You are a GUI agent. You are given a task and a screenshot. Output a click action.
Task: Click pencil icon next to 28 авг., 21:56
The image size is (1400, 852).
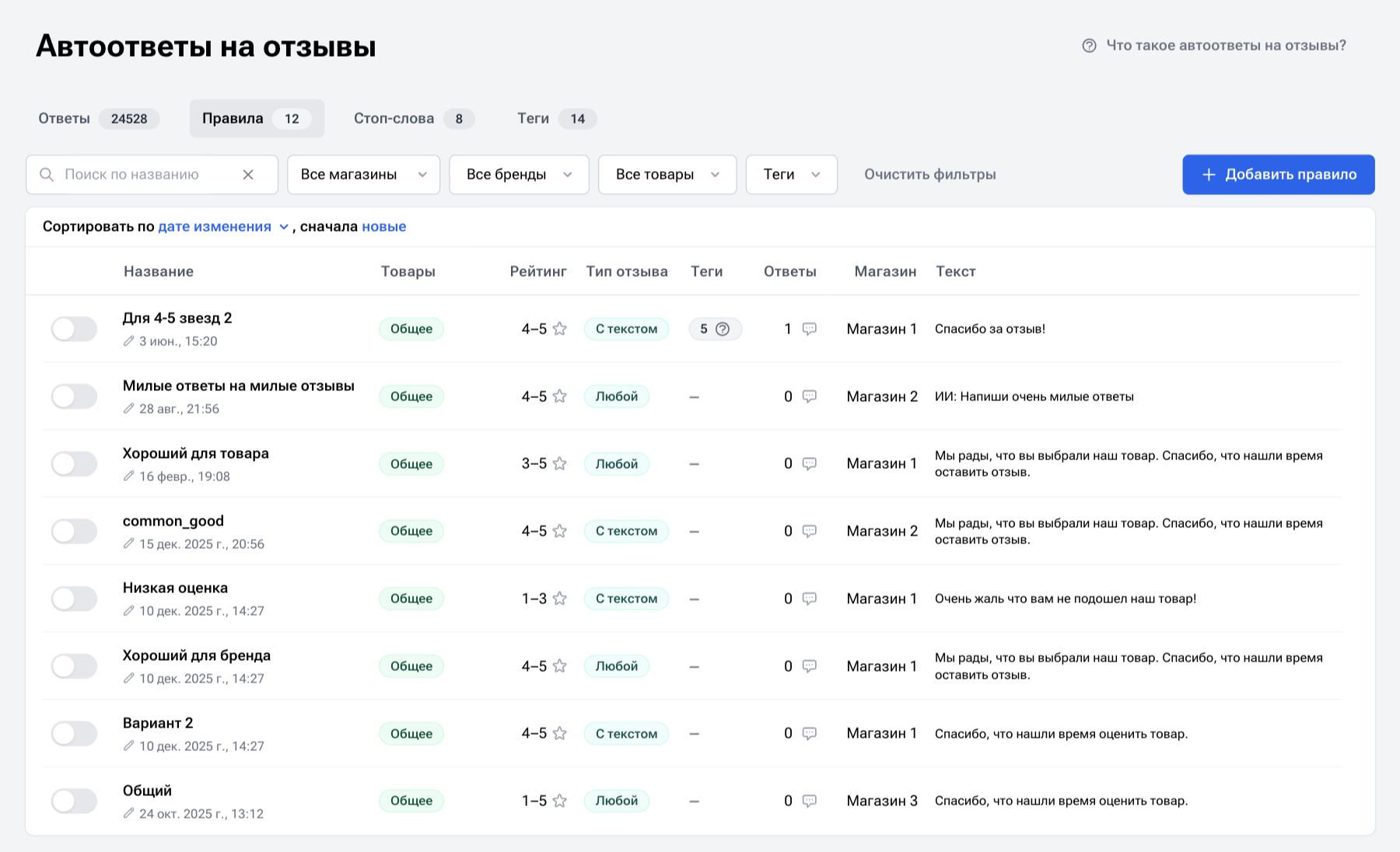coord(129,409)
